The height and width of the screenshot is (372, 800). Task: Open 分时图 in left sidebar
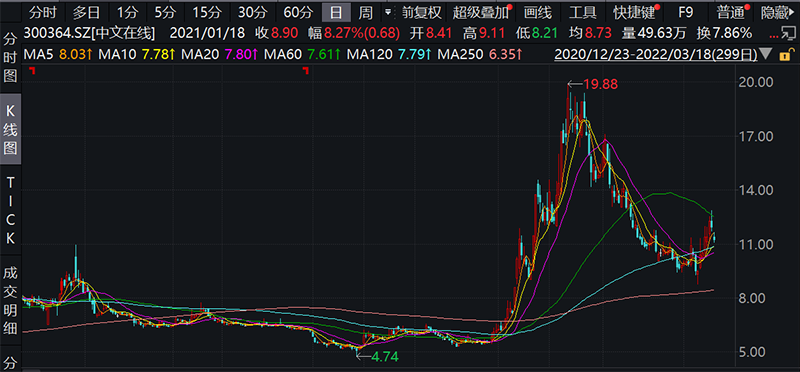tap(10, 57)
